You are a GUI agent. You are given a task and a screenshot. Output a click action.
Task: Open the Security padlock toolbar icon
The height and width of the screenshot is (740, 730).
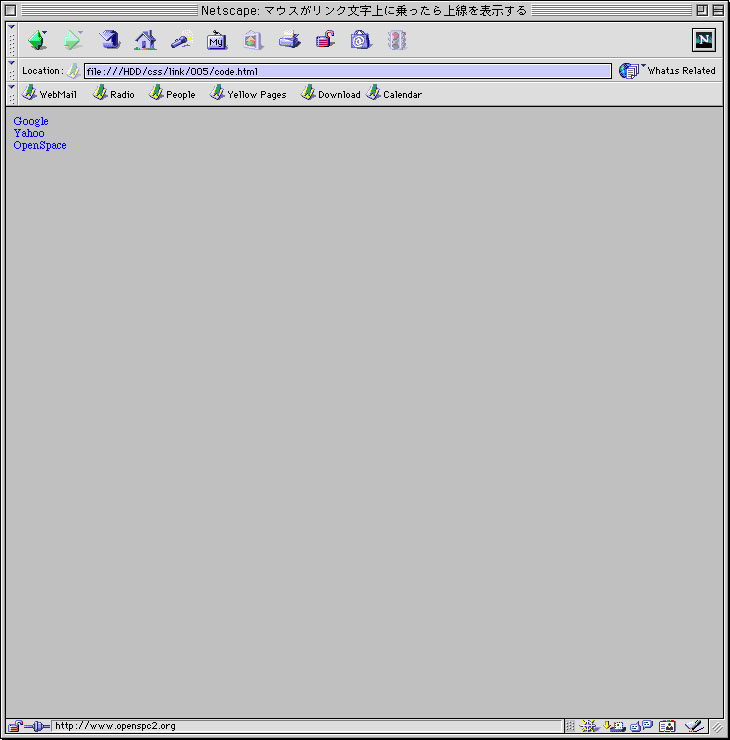tap(325, 40)
